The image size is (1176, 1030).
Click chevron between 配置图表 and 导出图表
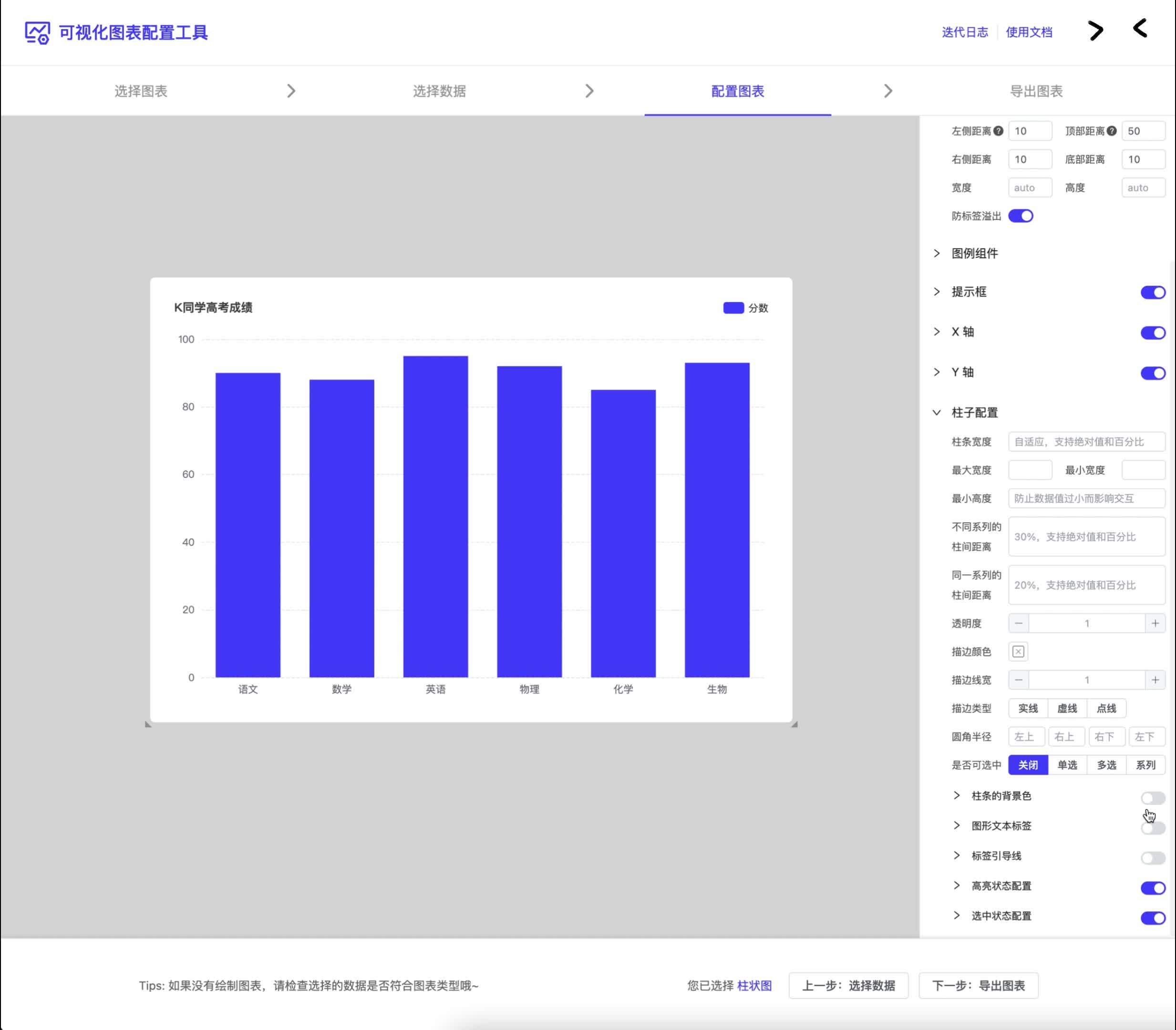click(x=888, y=91)
